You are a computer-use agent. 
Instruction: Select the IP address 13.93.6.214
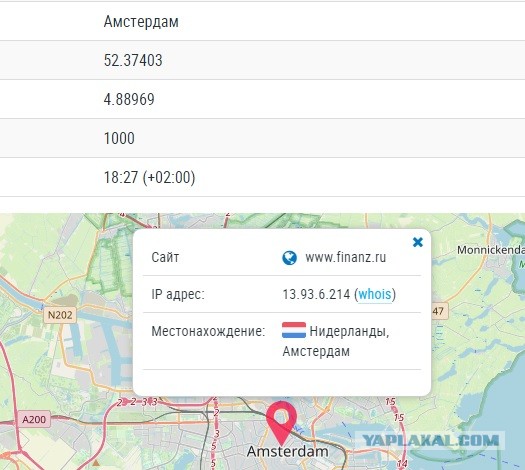coord(316,295)
